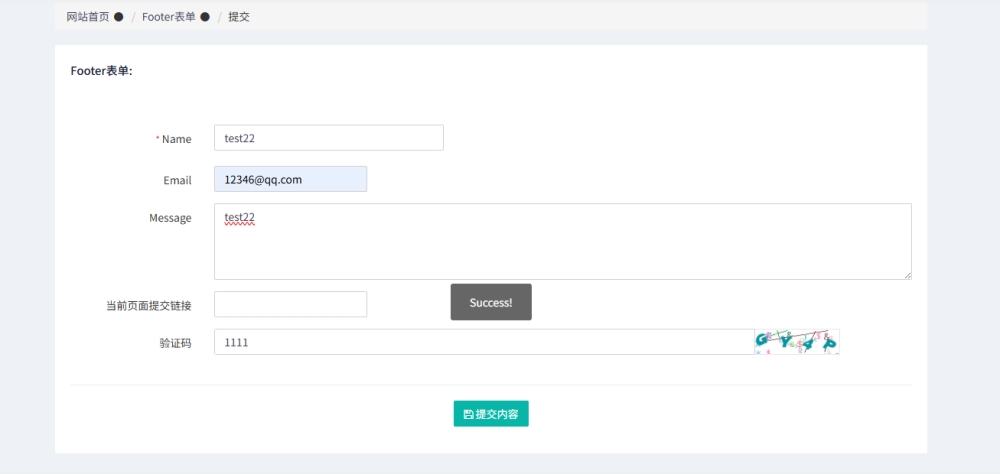Click the Email field label
1000x474 pixels.
point(177,181)
